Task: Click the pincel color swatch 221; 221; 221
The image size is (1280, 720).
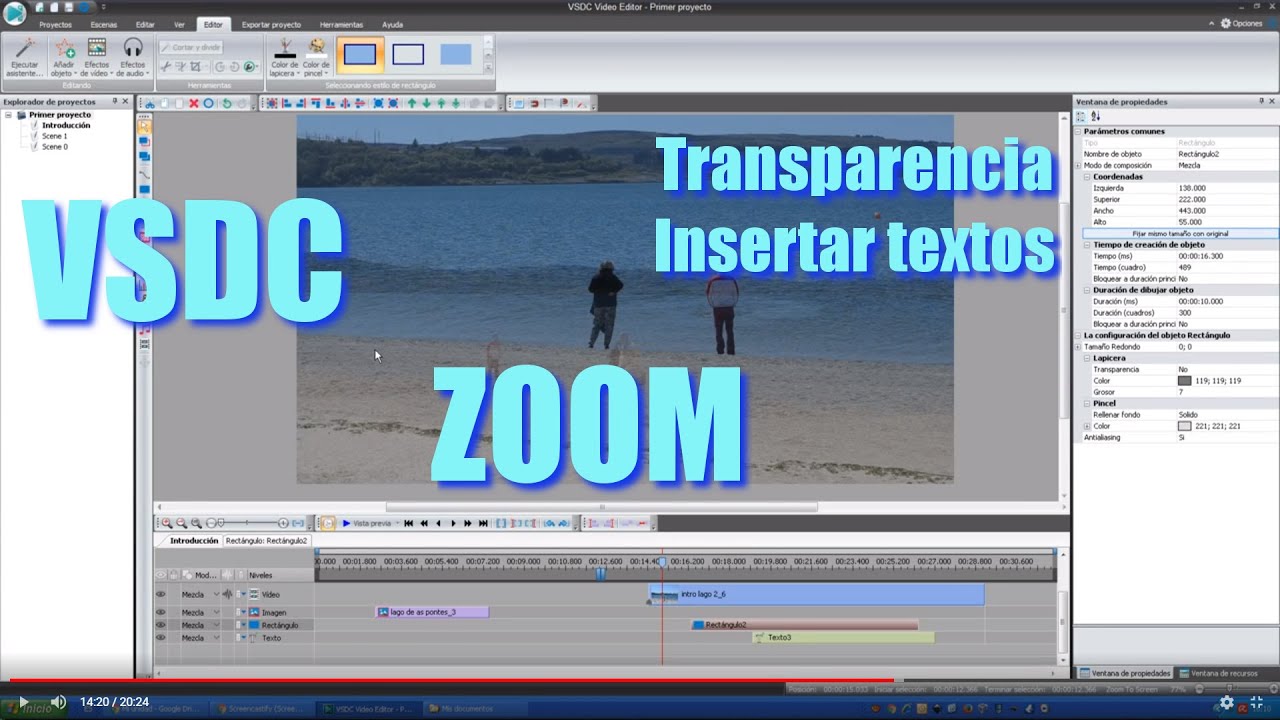Action: point(1185,426)
